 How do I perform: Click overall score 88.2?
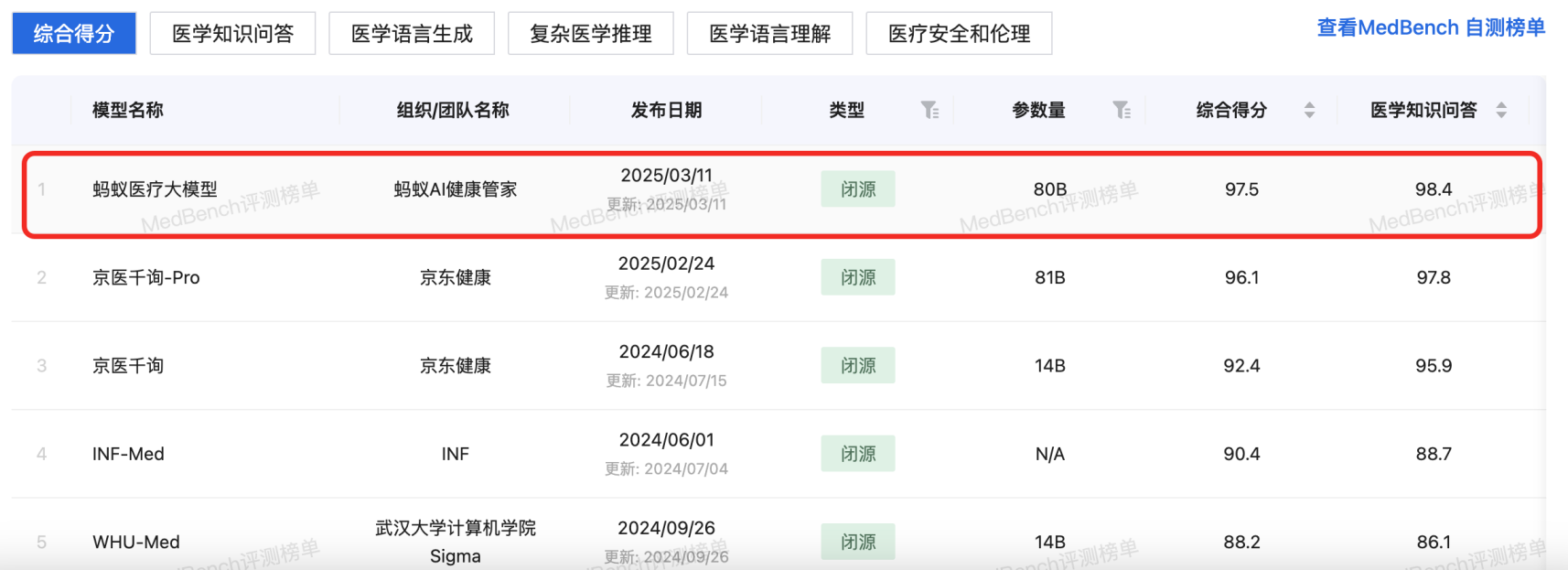(x=1241, y=542)
